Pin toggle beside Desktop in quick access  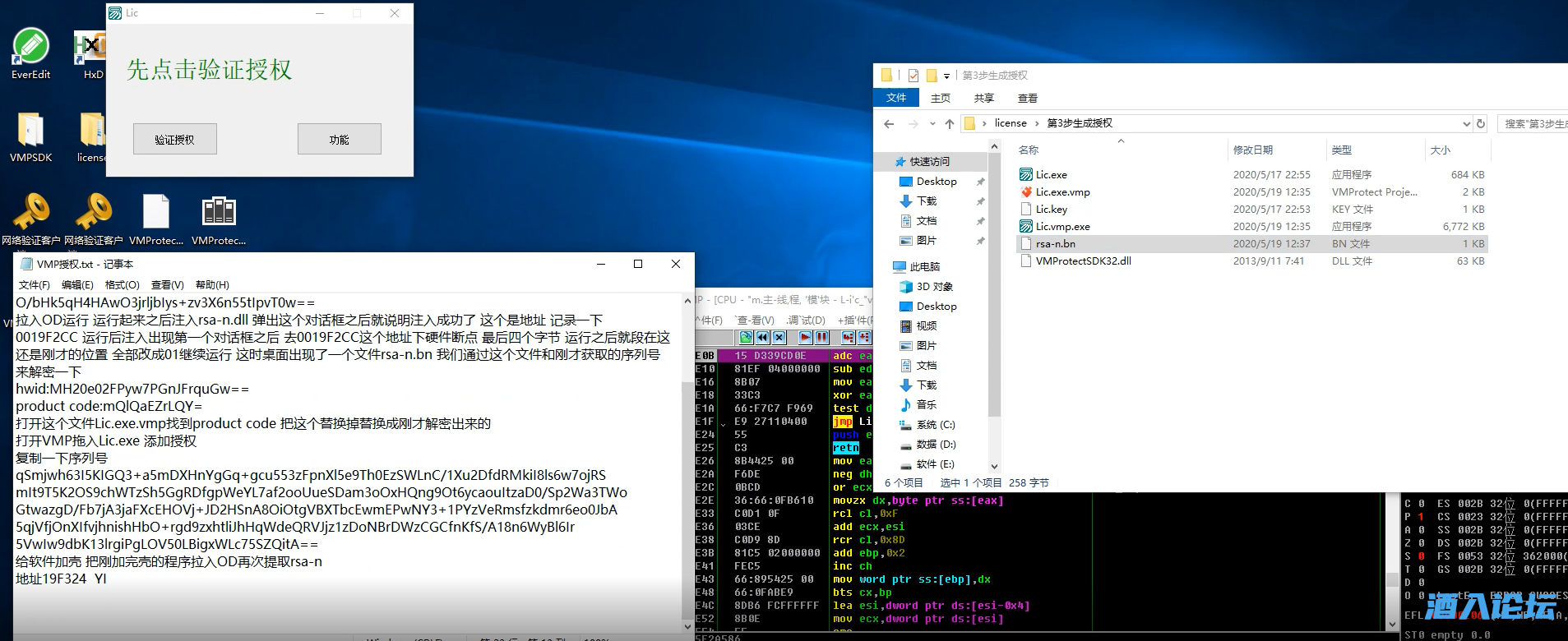[x=980, y=181]
